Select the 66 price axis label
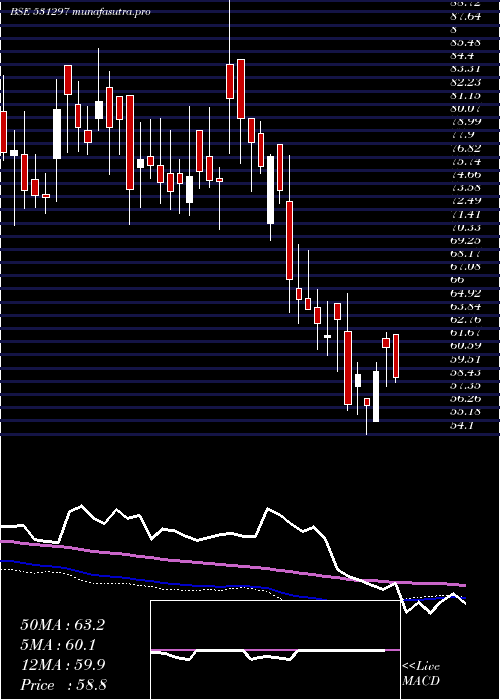 [457, 280]
